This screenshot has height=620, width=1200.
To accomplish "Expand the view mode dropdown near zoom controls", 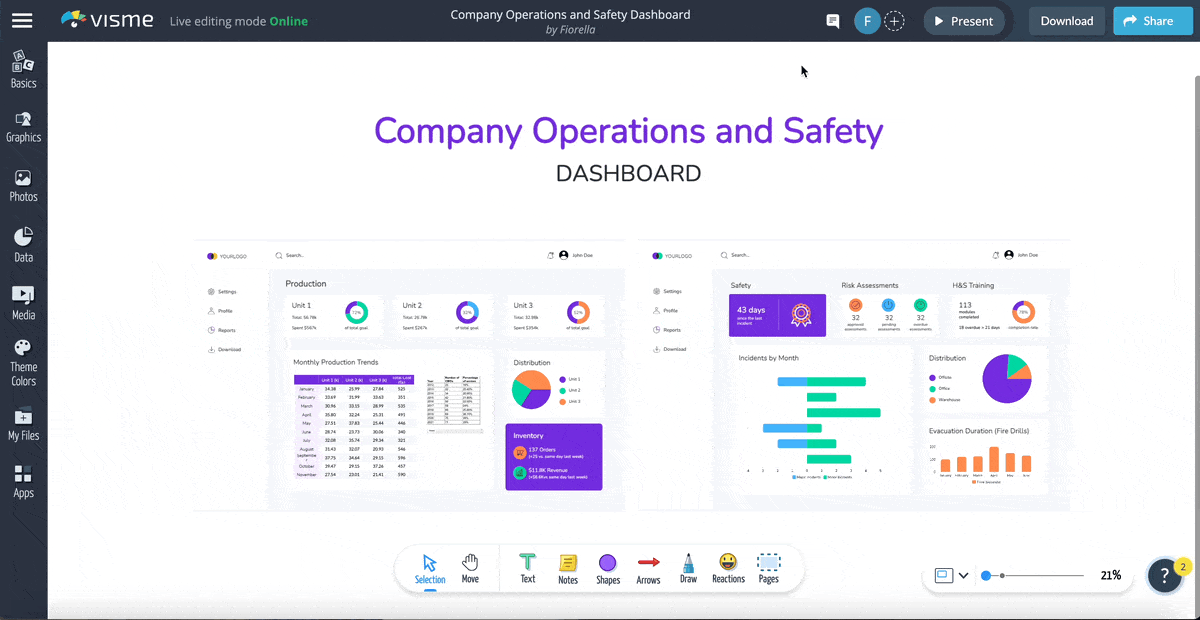I will (963, 575).
